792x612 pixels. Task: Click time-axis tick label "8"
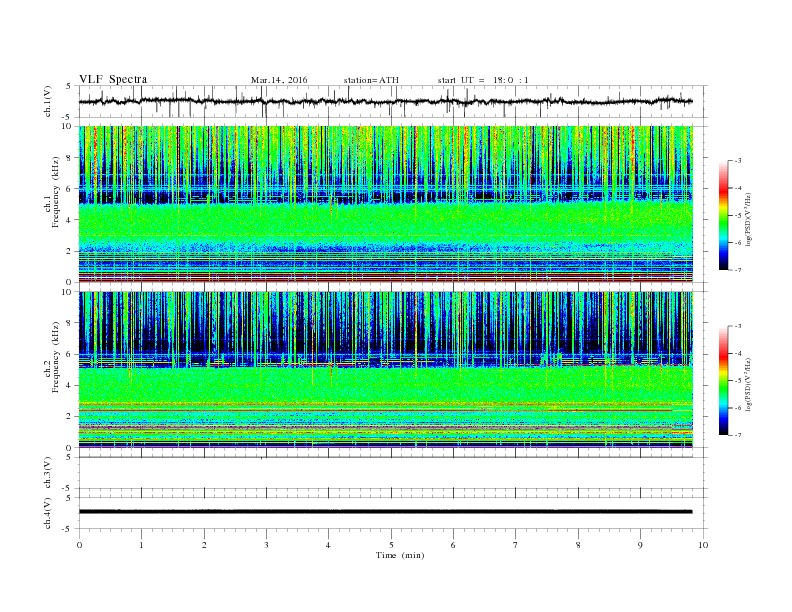578,545
